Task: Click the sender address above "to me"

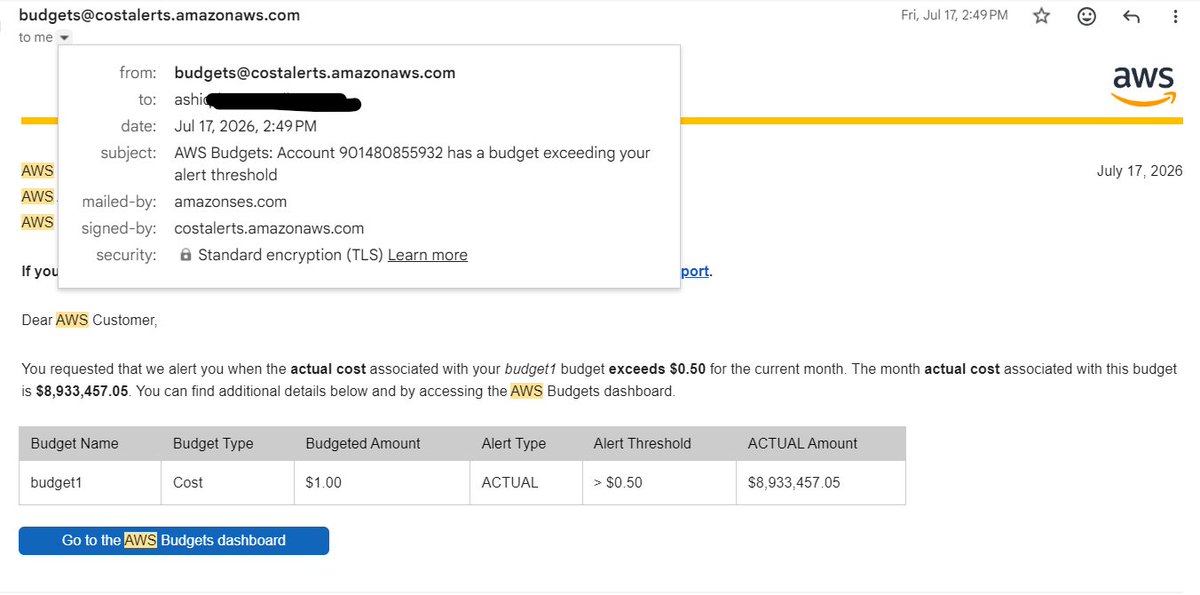Action: [159, 15]
